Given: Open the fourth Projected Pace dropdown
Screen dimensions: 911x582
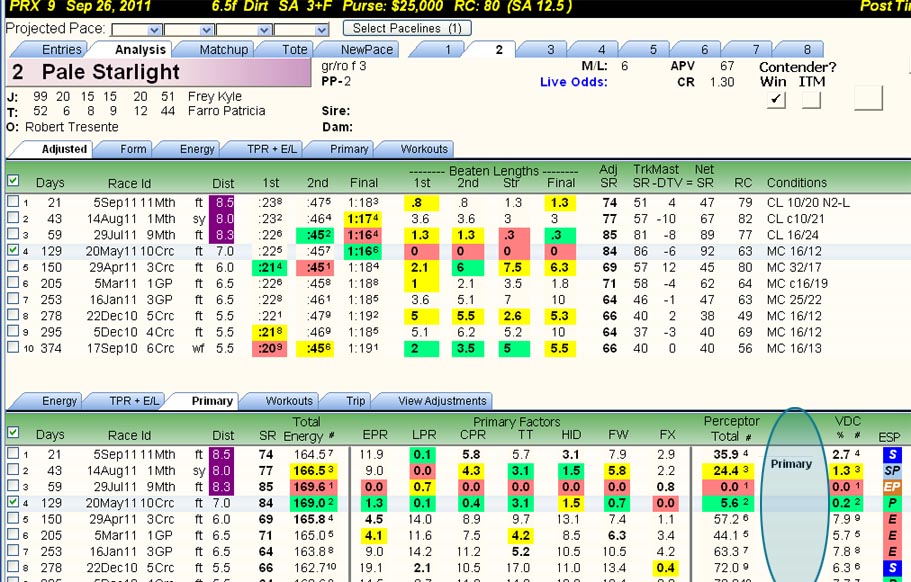Looking at the screenshot, I should pyautogui.click(x=302, y=30).
